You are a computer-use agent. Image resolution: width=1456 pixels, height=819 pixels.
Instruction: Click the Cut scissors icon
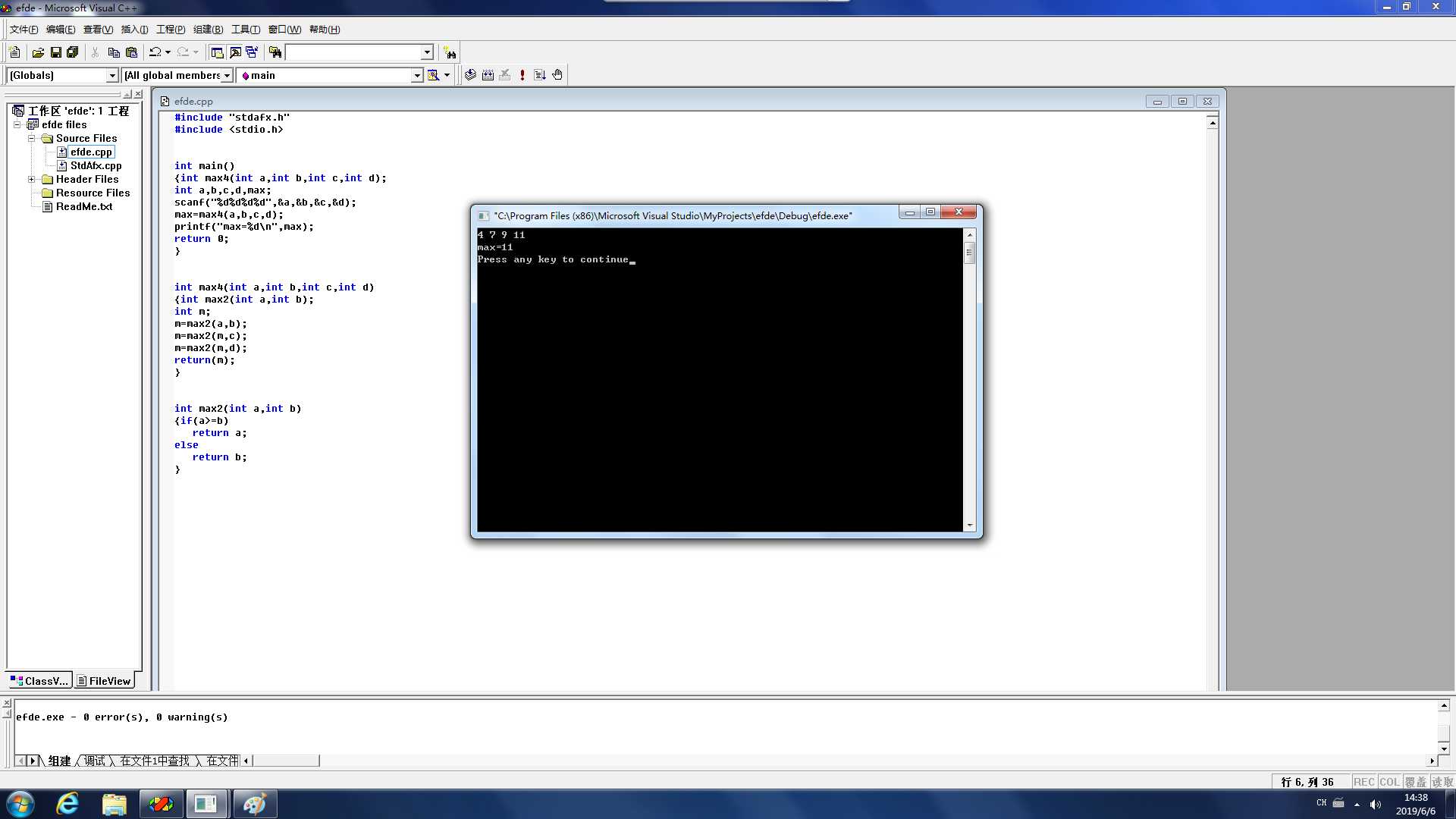[96, 52]
